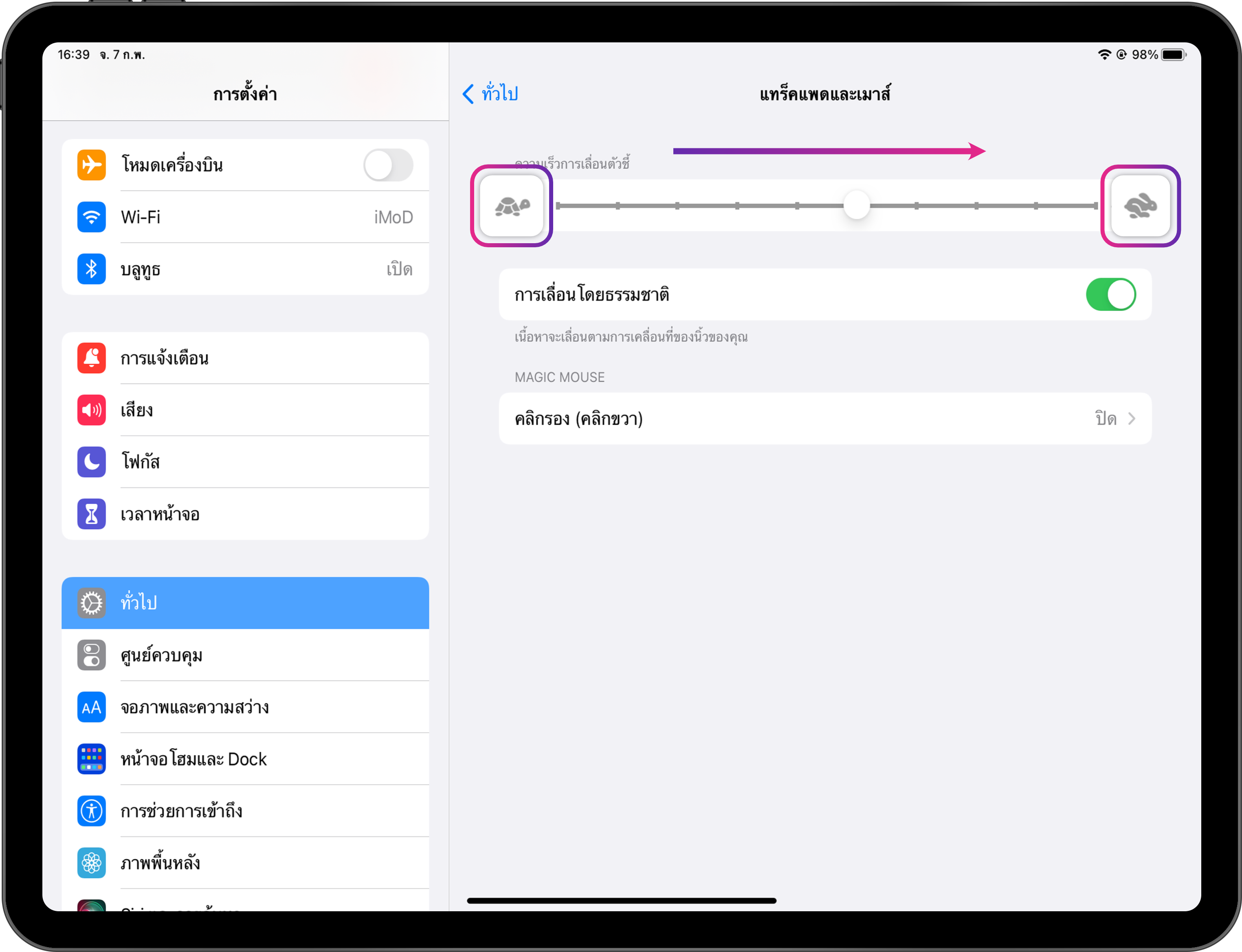Tap the blue Bluetooth icon
Viewport: 1242px width, 952px height.
(91, 268)
